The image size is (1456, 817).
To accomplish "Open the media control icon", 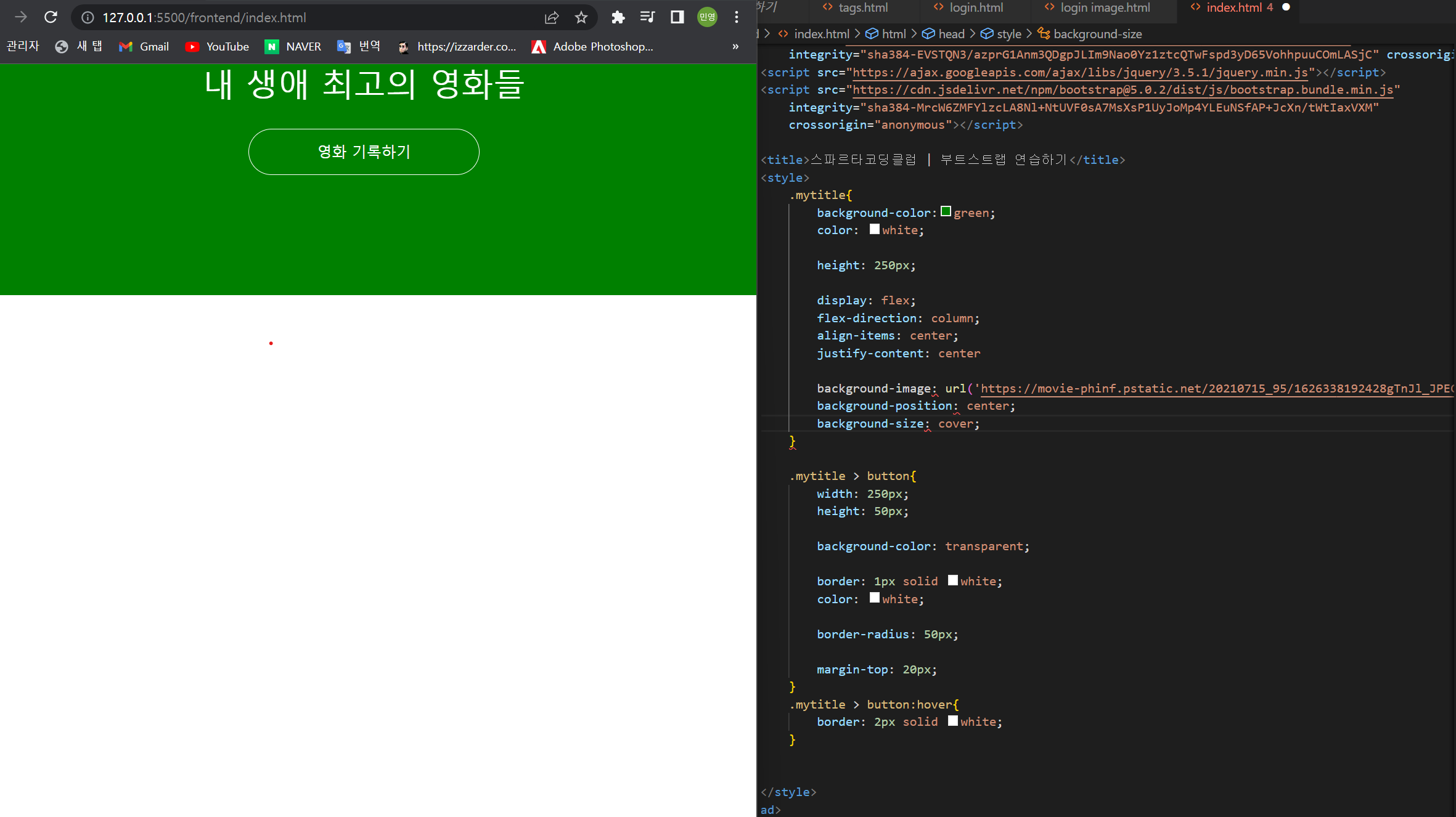I will tap(647, 17).
